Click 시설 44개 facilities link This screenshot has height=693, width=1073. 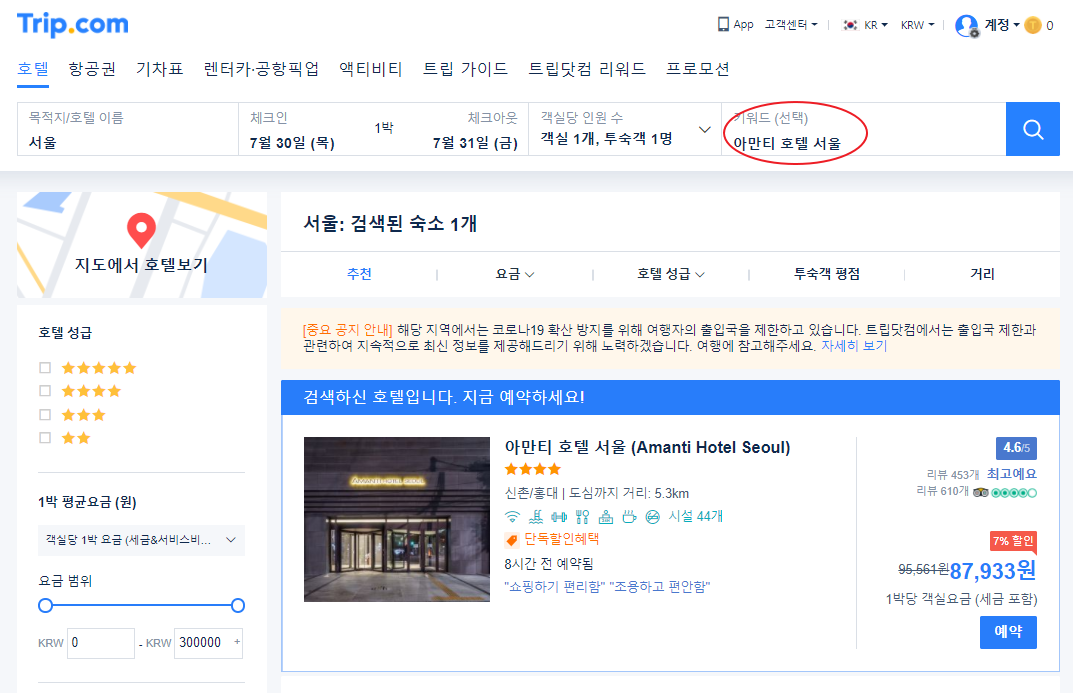pos(696,517)
